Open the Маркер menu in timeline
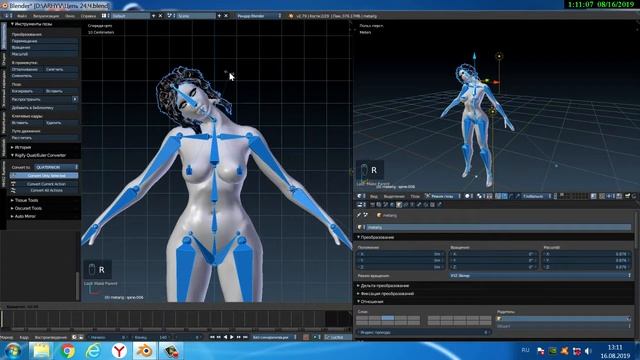The height and width of the screenshot is (360, 640). [x=6, y=338]
